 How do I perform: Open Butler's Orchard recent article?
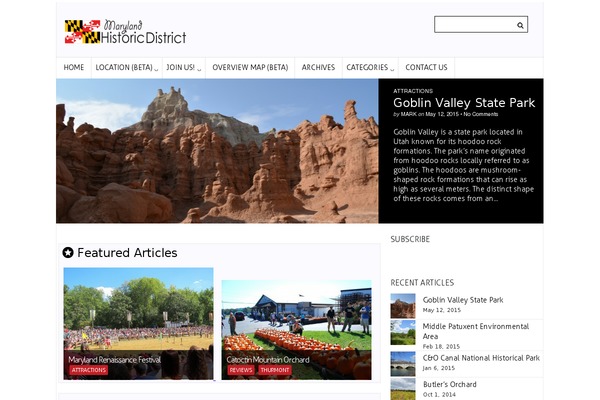[450, 384]
